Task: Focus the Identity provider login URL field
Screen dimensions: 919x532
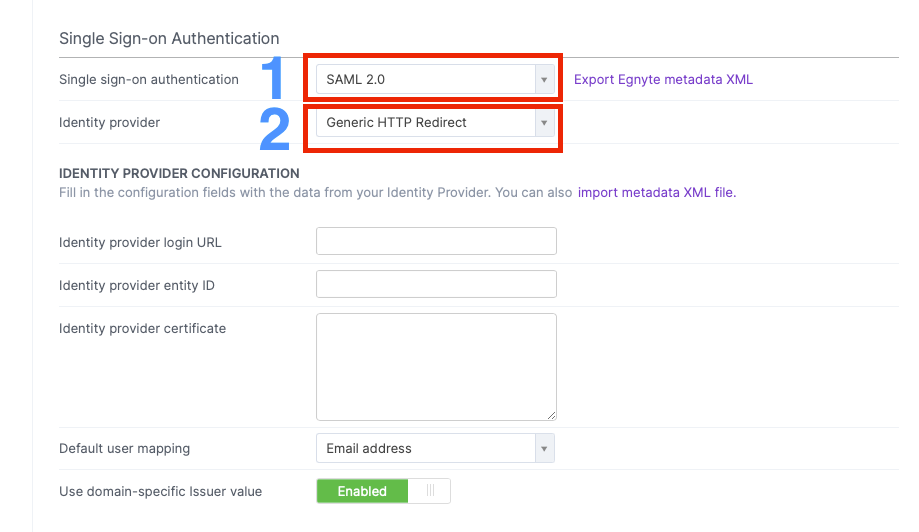Action: (436, 241)
